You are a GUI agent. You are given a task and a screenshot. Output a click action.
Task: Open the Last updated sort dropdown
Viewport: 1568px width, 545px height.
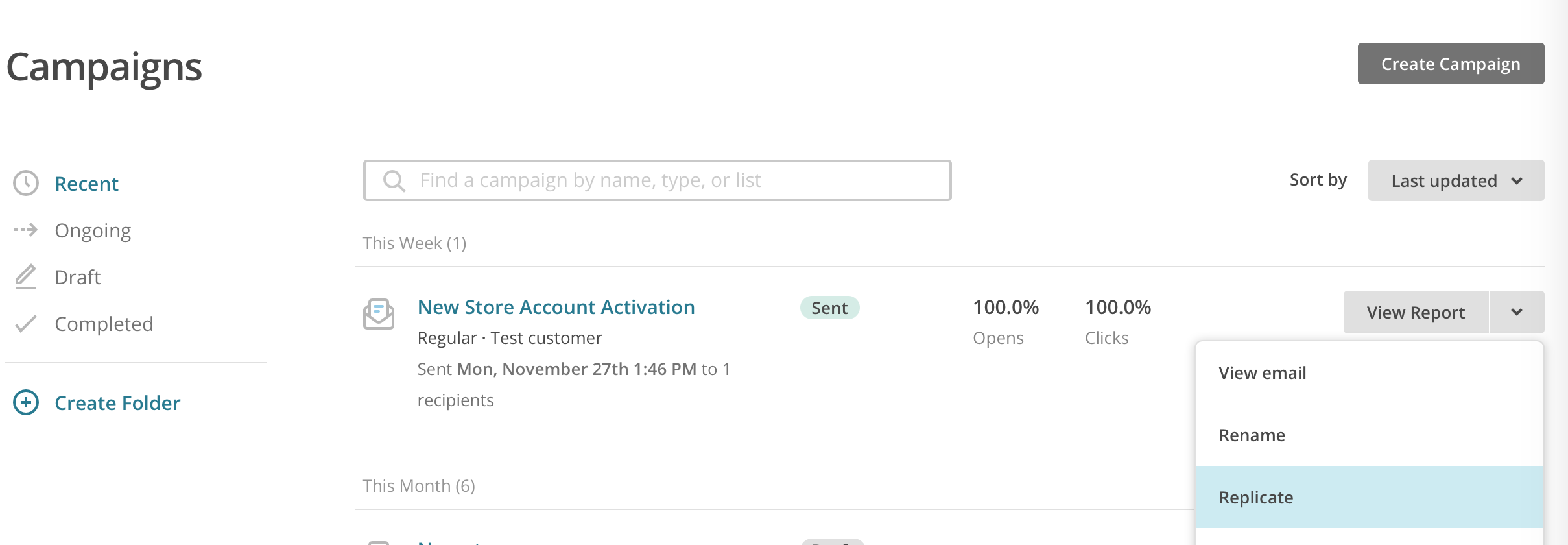coord(1456,180)
